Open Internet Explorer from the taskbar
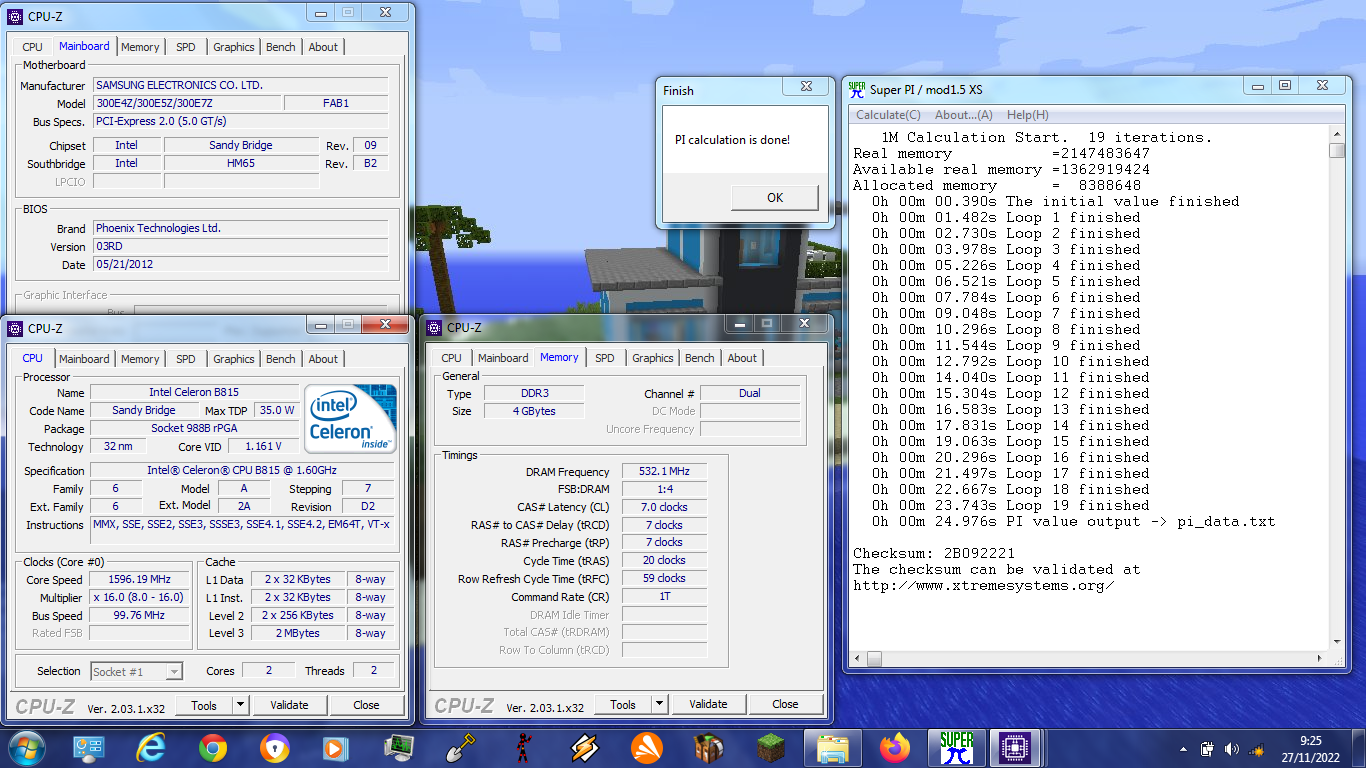Image resolution: width=1366 pixels, height=768 pixels. click(151, 747)
